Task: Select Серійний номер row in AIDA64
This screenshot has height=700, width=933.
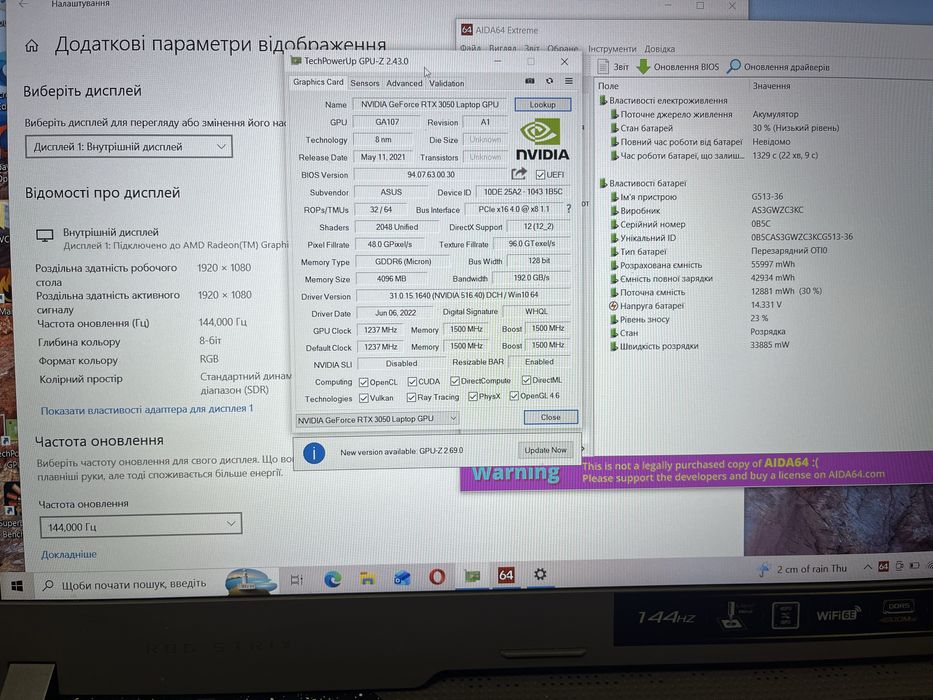Action: pos(690,224)
